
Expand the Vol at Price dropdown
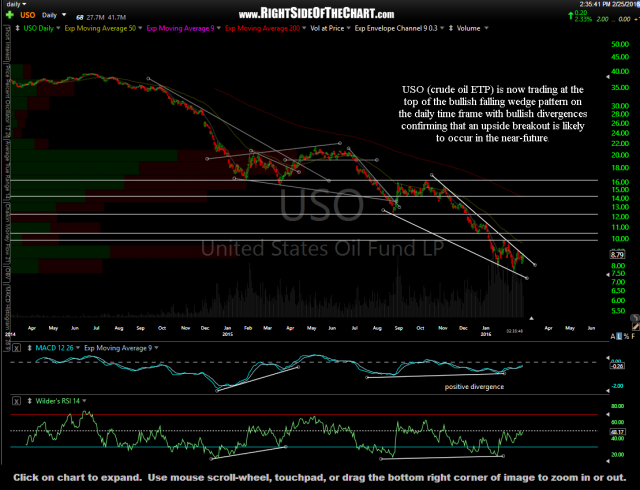[348, 29]
